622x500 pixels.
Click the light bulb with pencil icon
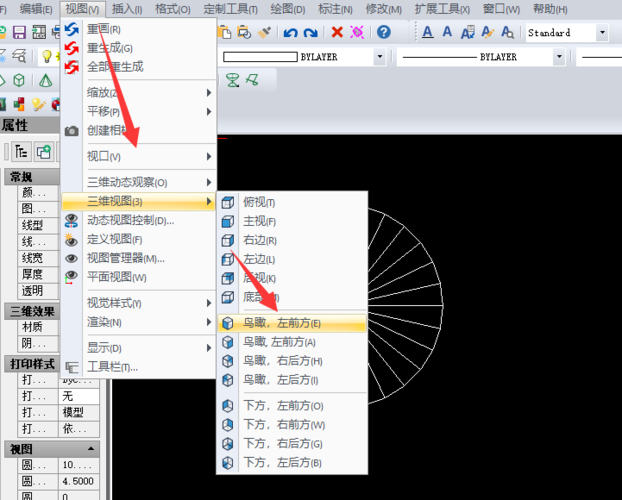(38, 104)
